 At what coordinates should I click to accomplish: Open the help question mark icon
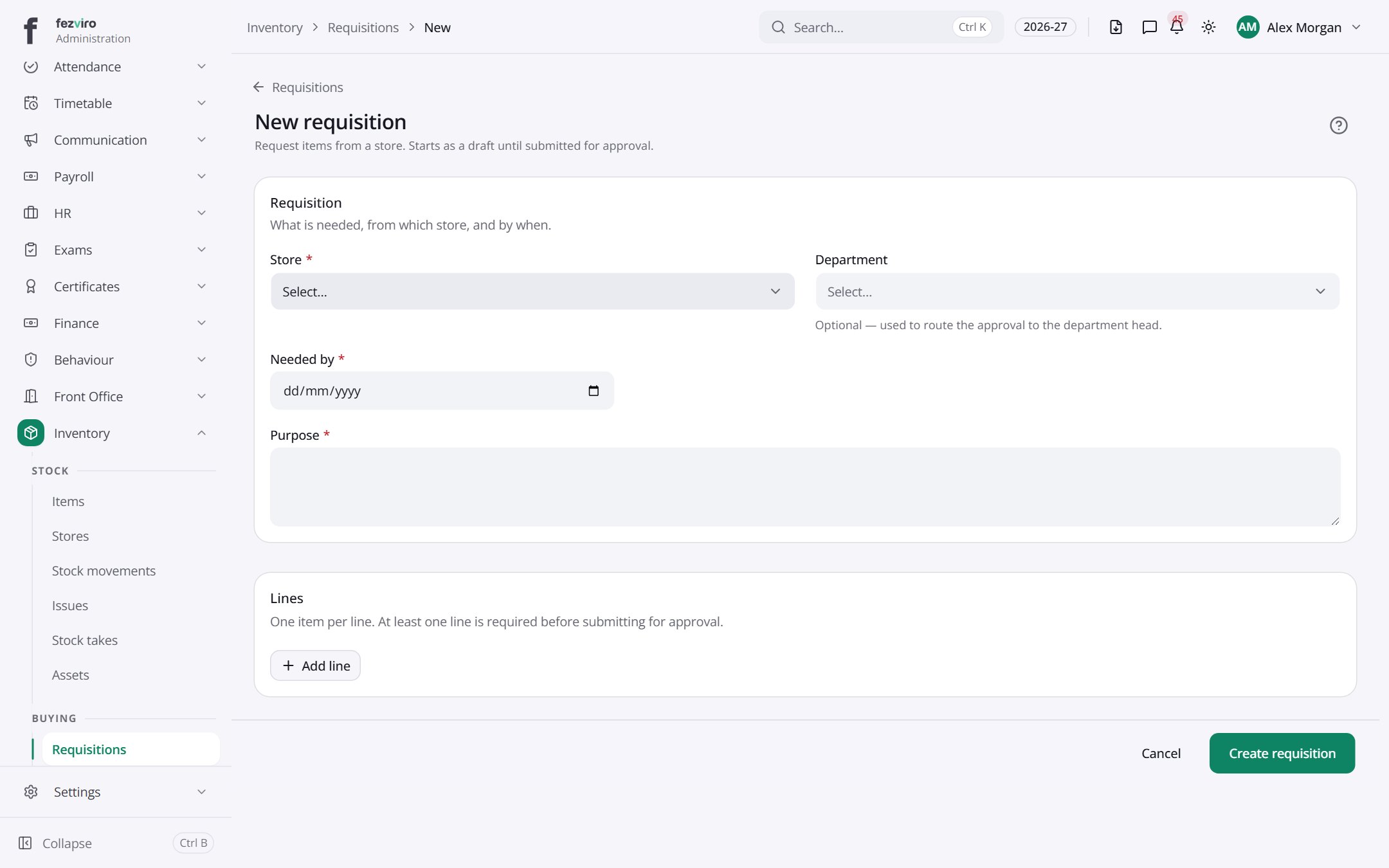click(1338, 125)
